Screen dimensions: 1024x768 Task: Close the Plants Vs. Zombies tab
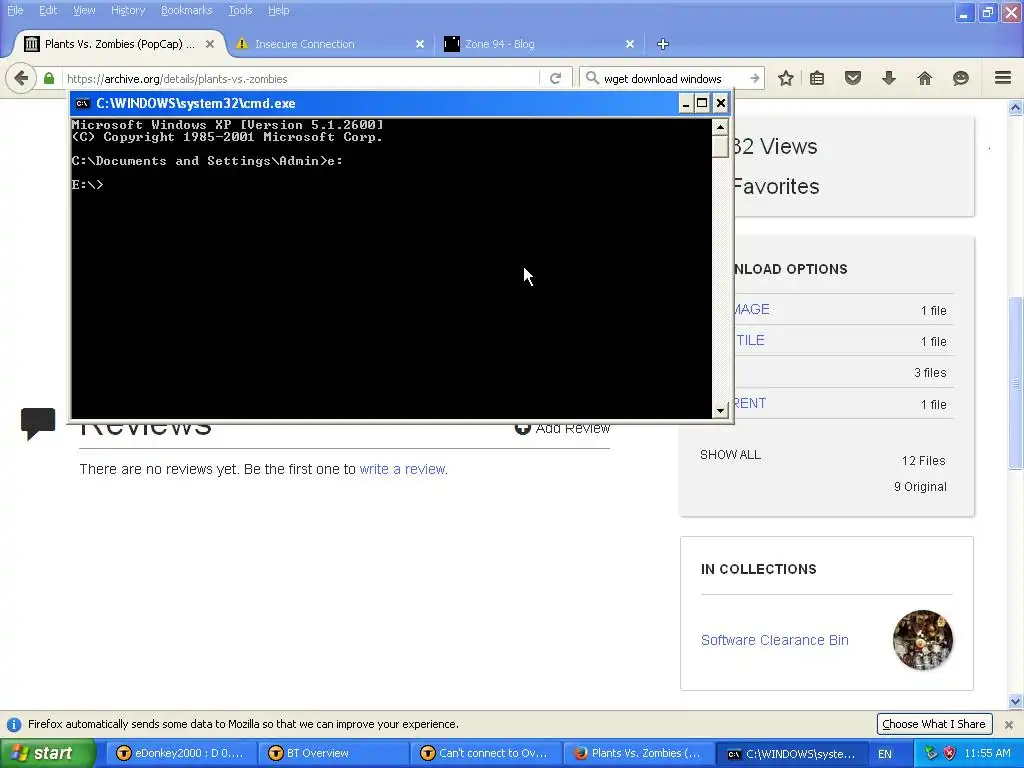tap(210, 44)
